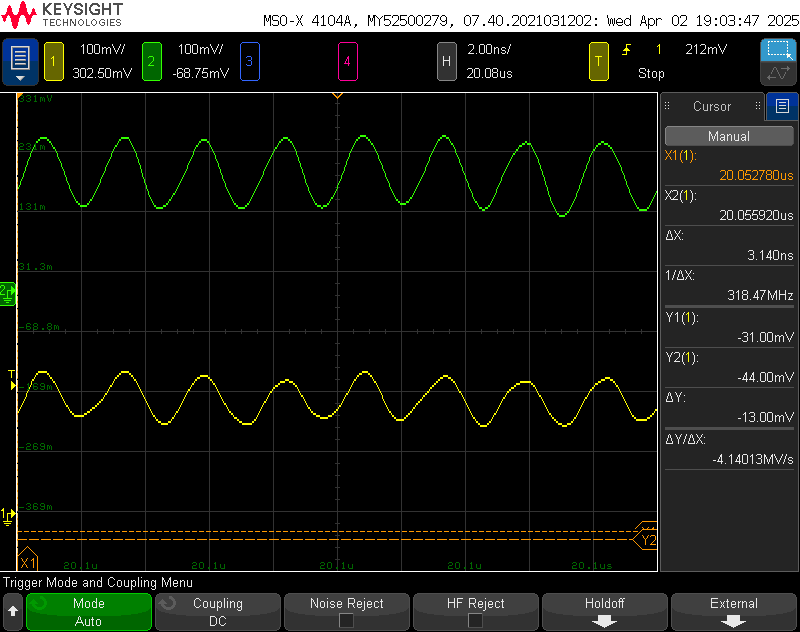This screenshot has width=800, height=632.
Task: Enable the HF Reject checkbox
Action: [x=476, y=620]
